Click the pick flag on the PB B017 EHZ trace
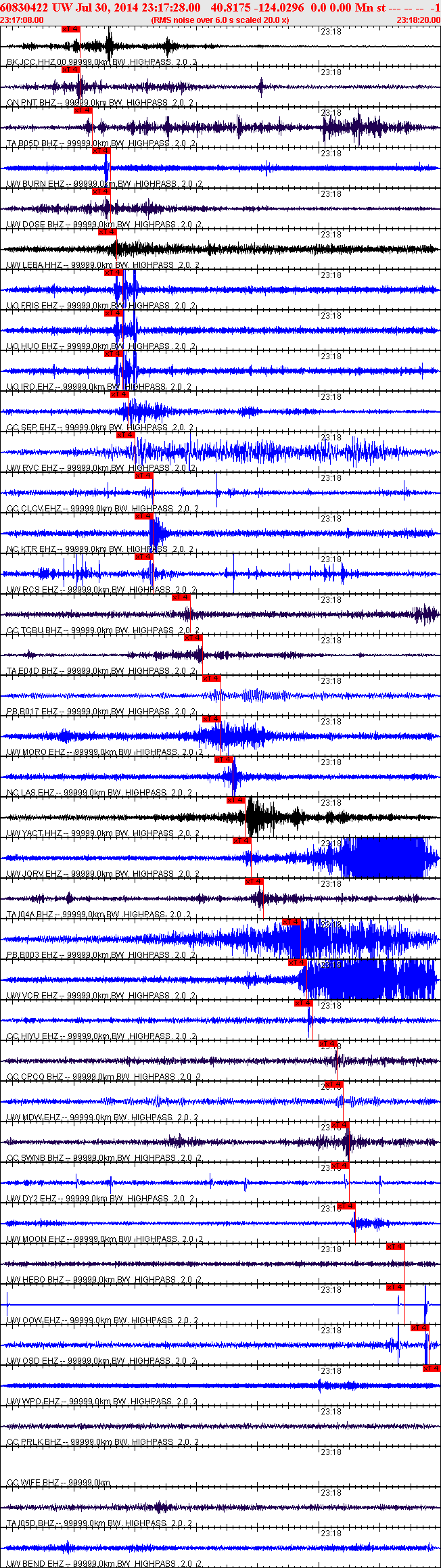 point(211,678)
